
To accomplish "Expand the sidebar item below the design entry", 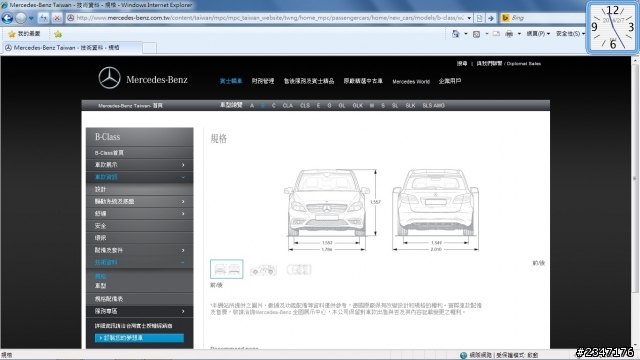I will click(x=183, y=202).
